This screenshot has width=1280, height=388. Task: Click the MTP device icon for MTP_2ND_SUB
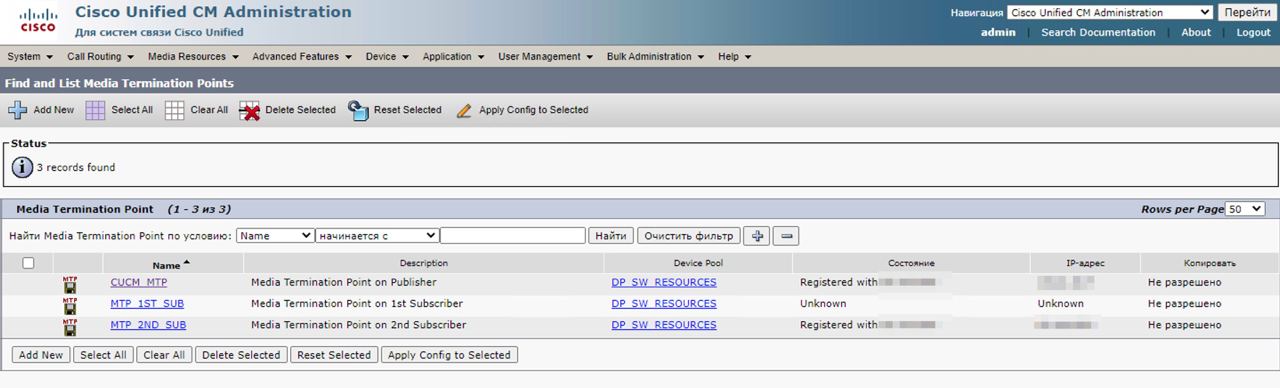70,326
